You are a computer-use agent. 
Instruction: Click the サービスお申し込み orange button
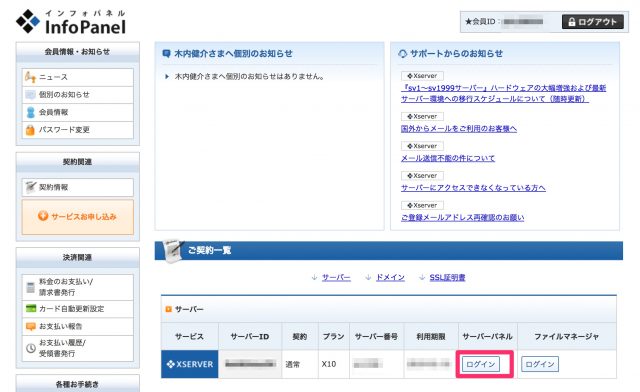click(x=78, y=217)
